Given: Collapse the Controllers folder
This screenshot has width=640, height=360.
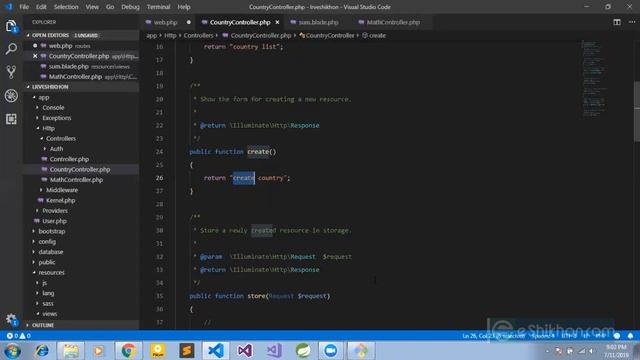Looking at the screenshot, I should [x=60, y=139].
